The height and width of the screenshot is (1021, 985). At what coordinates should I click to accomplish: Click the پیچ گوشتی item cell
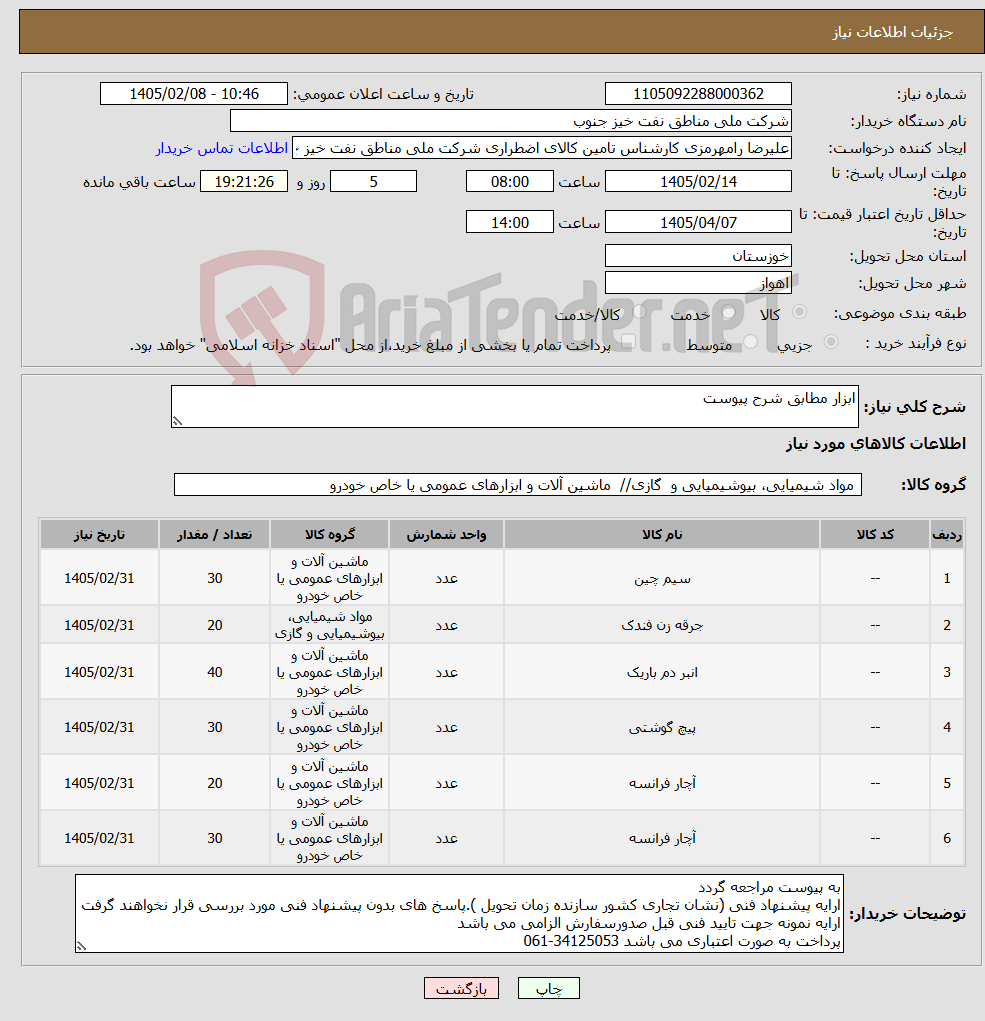pos(661,727)
